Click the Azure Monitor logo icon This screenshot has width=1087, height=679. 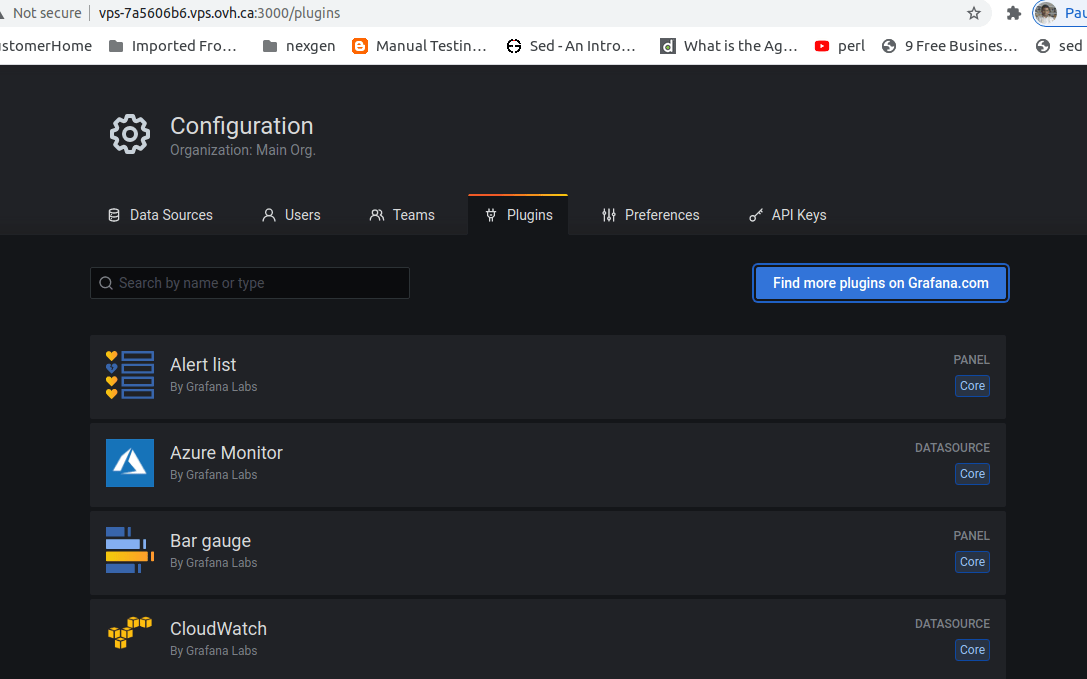tap(130, 463)
